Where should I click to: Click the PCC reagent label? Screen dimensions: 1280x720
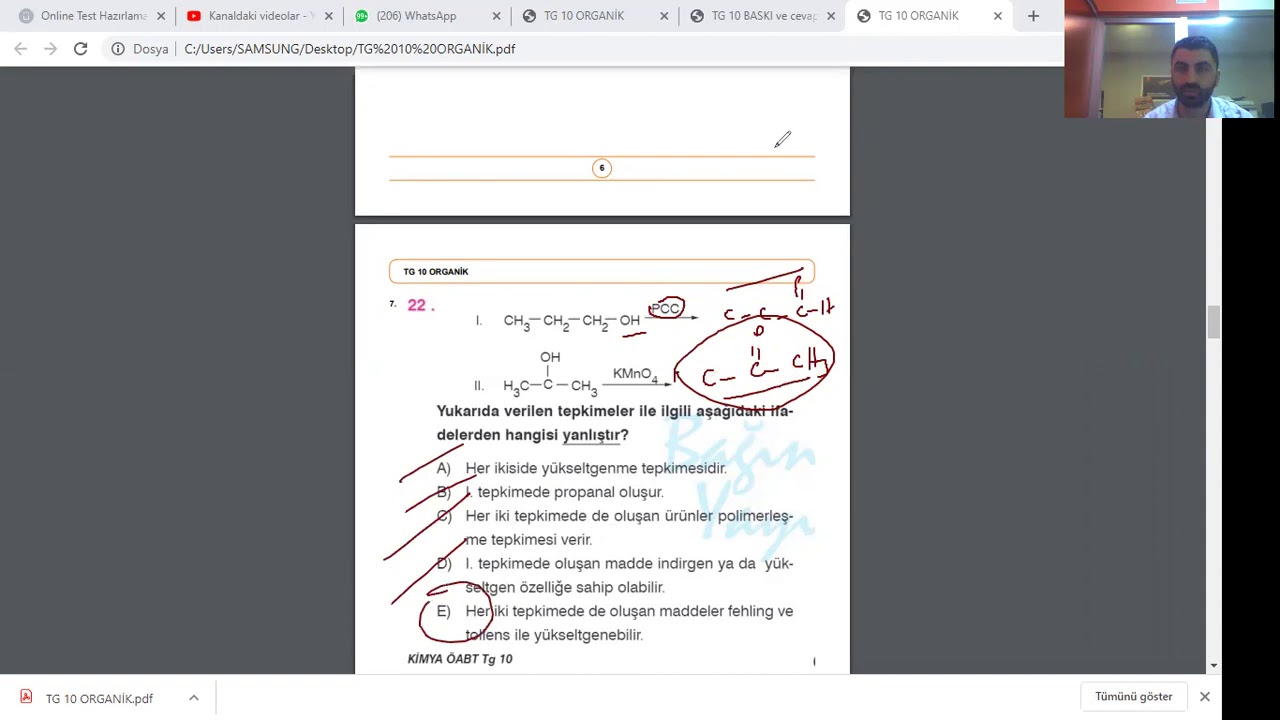click(x=665, y=309)
